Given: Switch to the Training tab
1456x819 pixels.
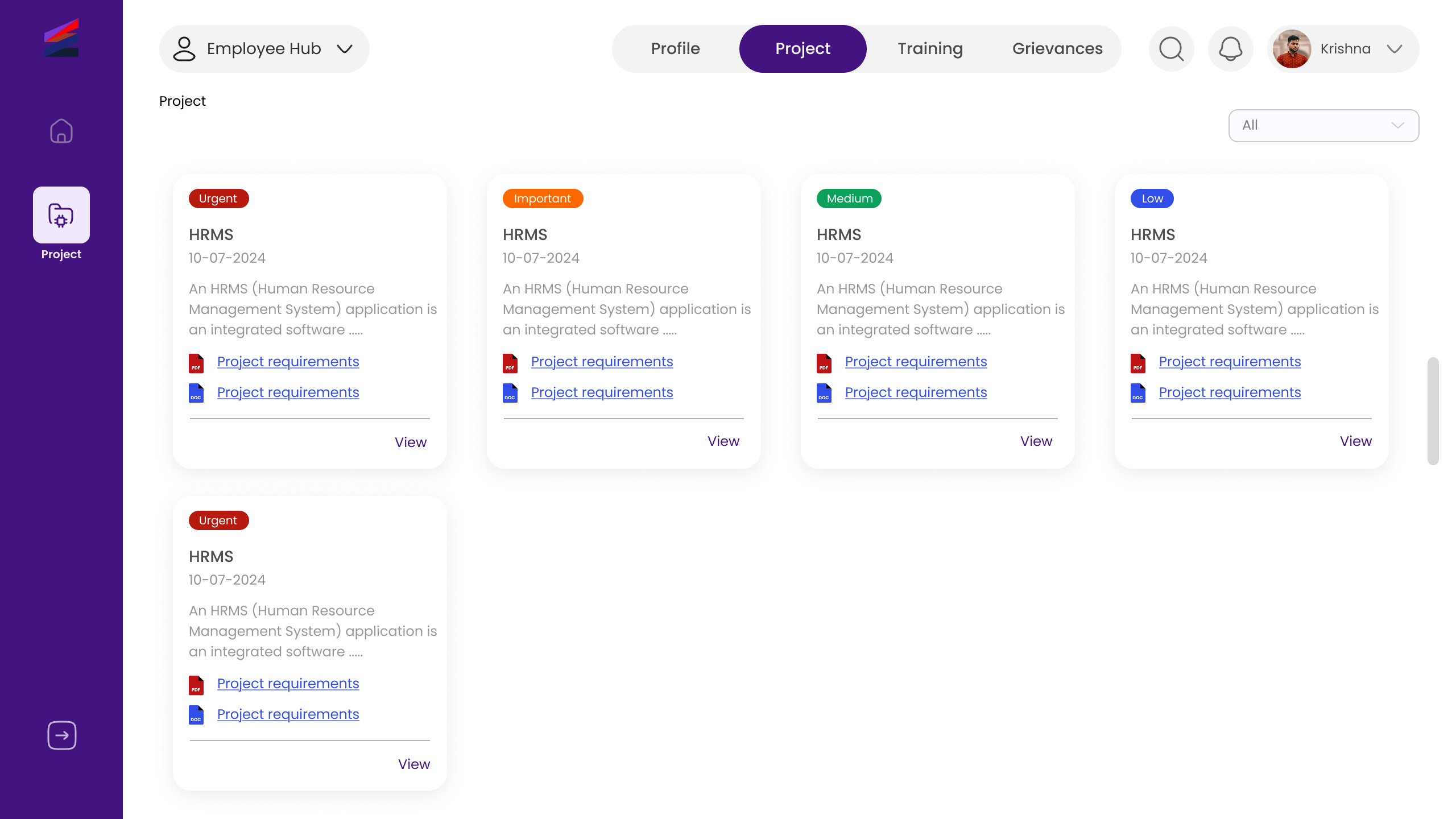Looking at the screenshot, I should (930, 49).
